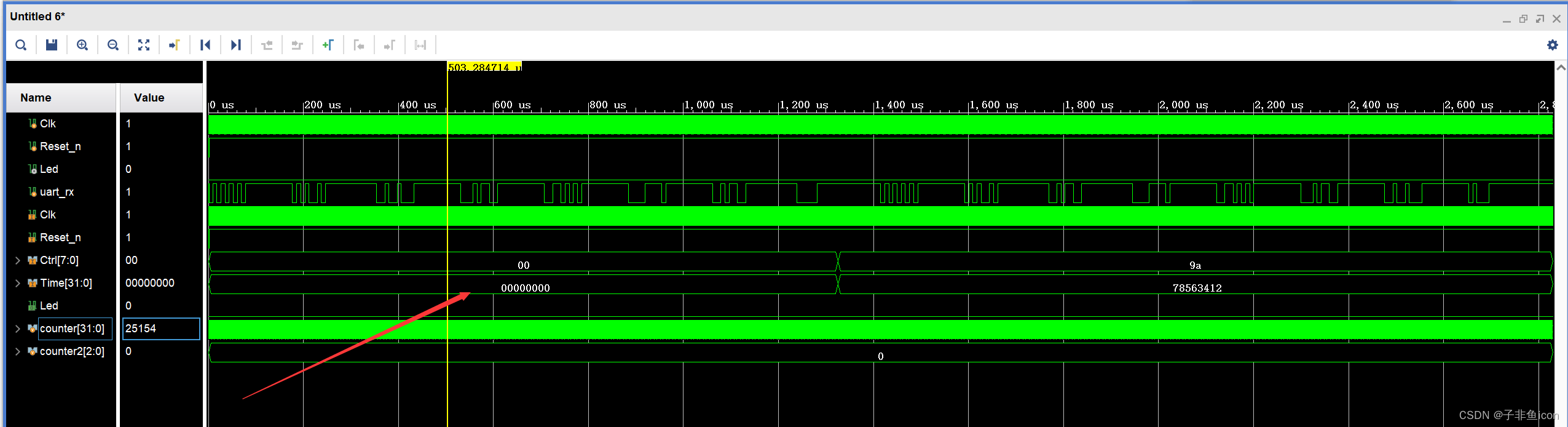Click the scroll up arrow

coord(1561,68)
